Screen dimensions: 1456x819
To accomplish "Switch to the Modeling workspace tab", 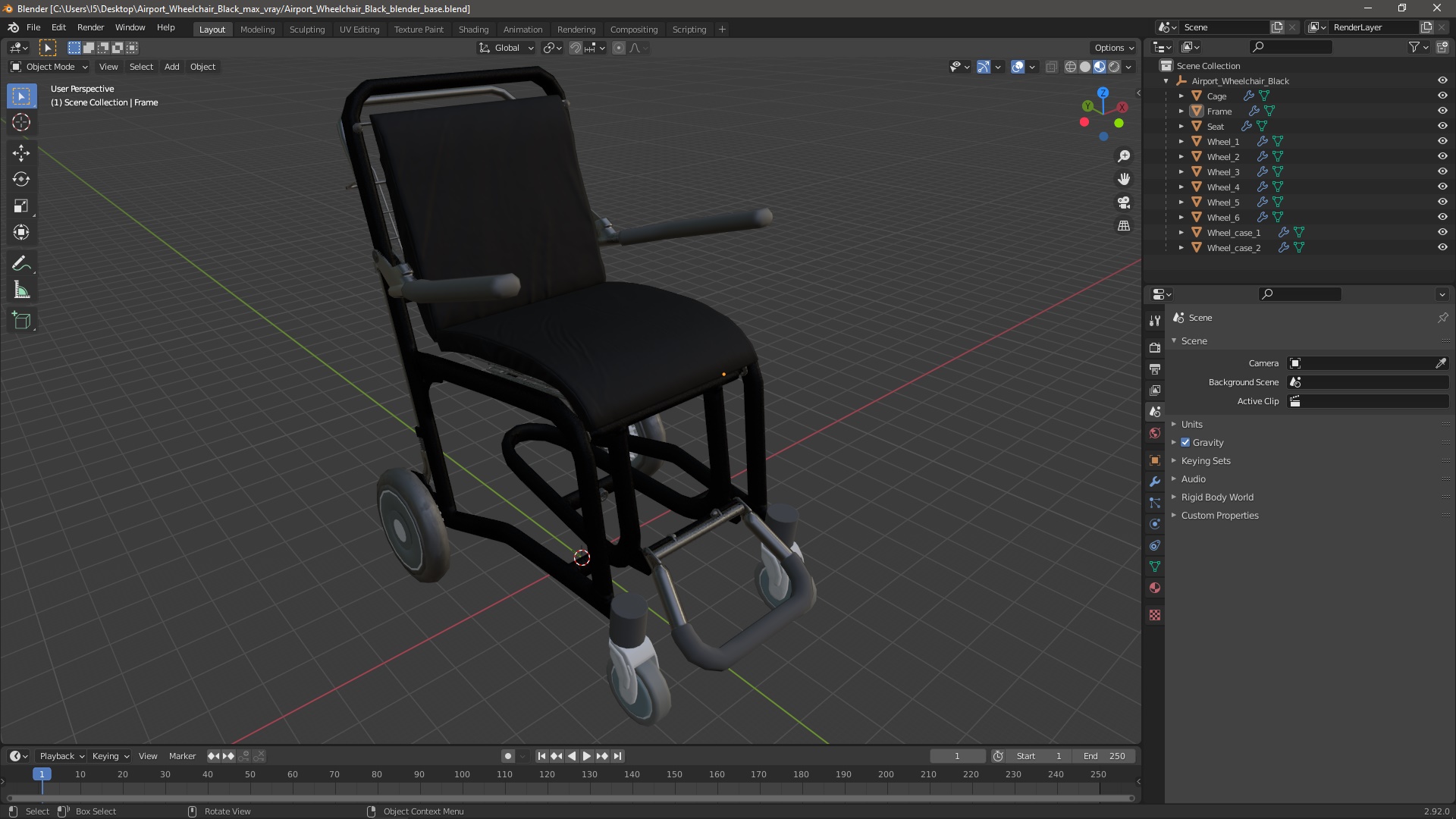I will pos(257,29).
